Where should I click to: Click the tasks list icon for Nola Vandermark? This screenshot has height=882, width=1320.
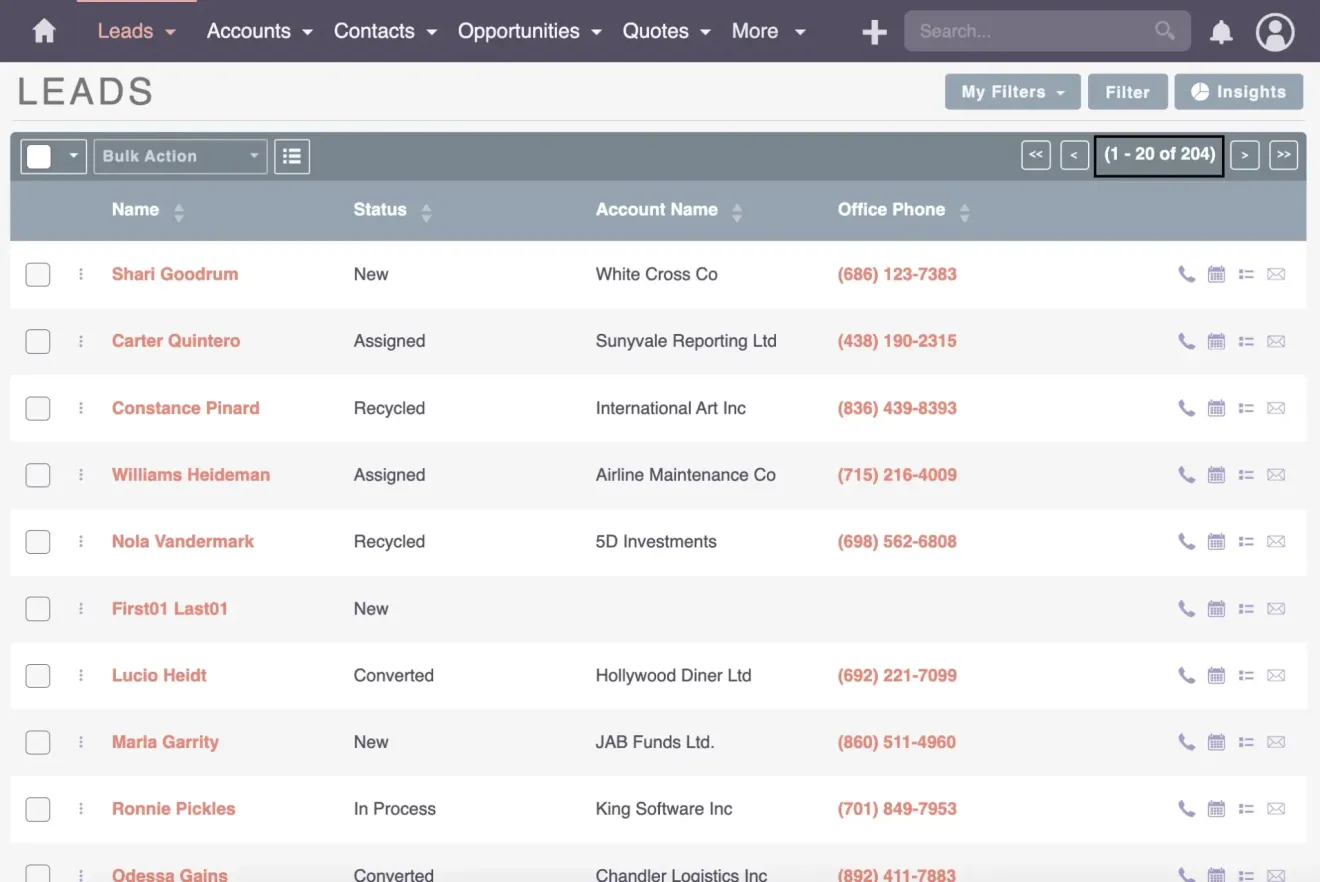coord(1246,541)
